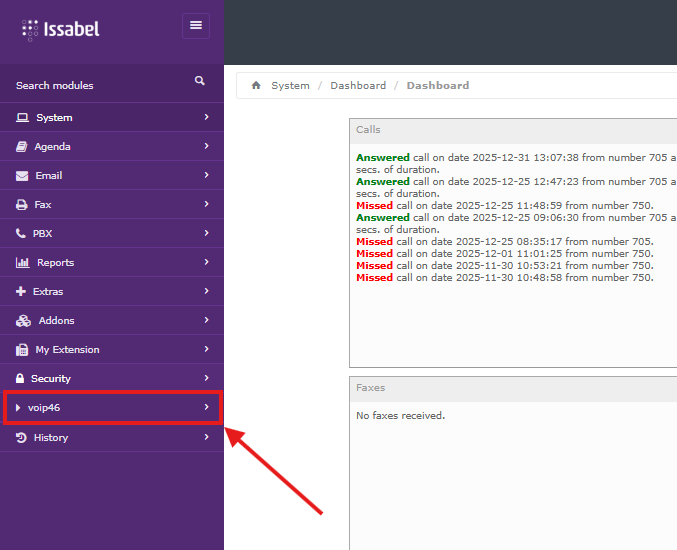Expand System menu chevron

[206, 117]
